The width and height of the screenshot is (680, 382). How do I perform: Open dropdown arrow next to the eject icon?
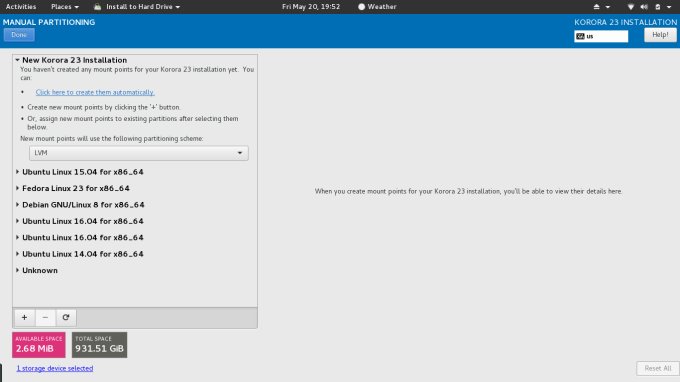[x=608, y=7]
